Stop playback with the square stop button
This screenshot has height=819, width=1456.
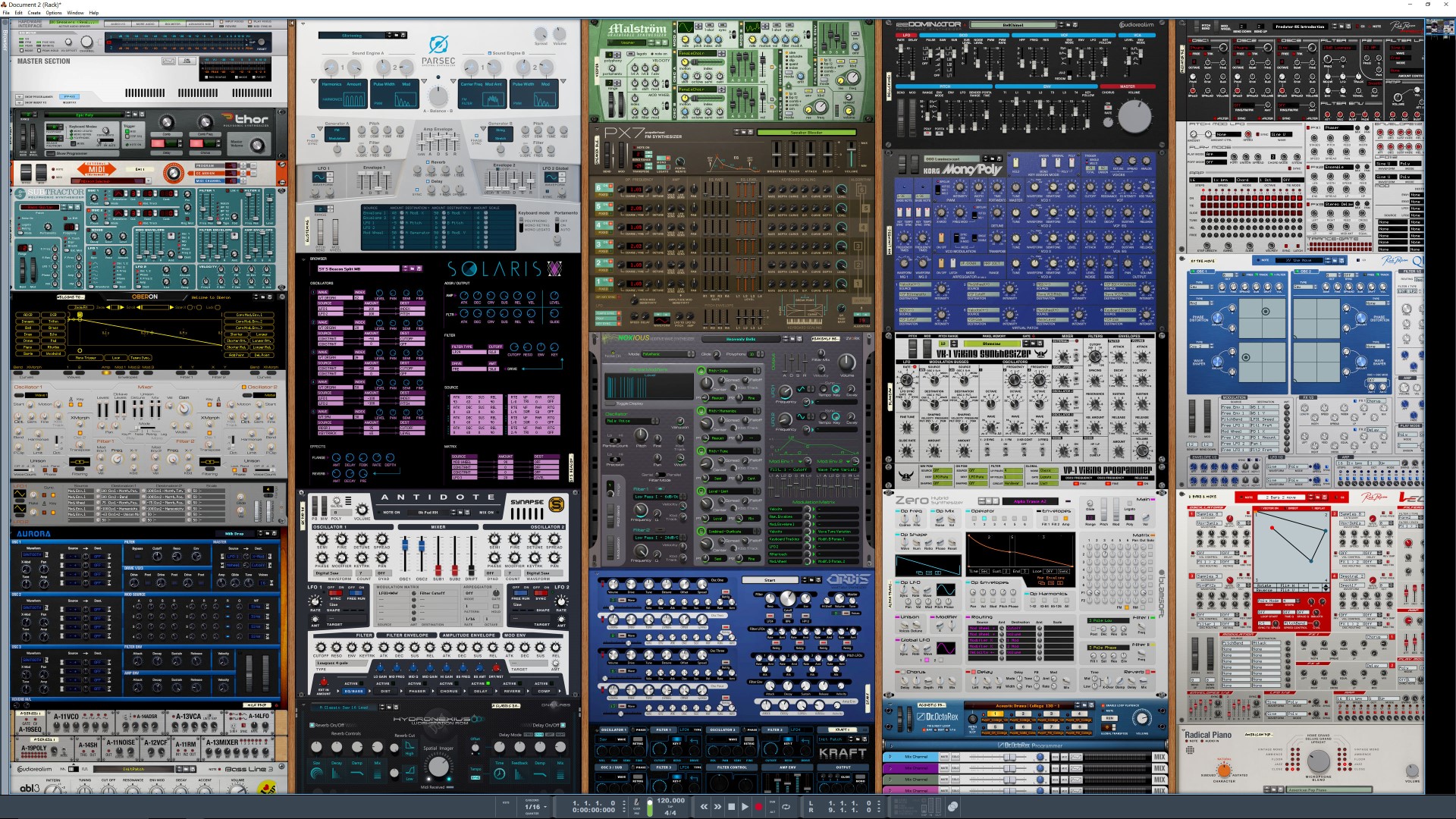click(731, 807)
